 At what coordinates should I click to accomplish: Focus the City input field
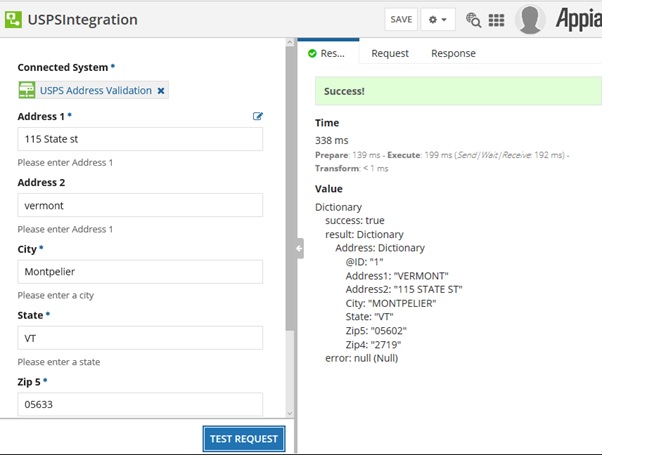[x=140, y=272]
